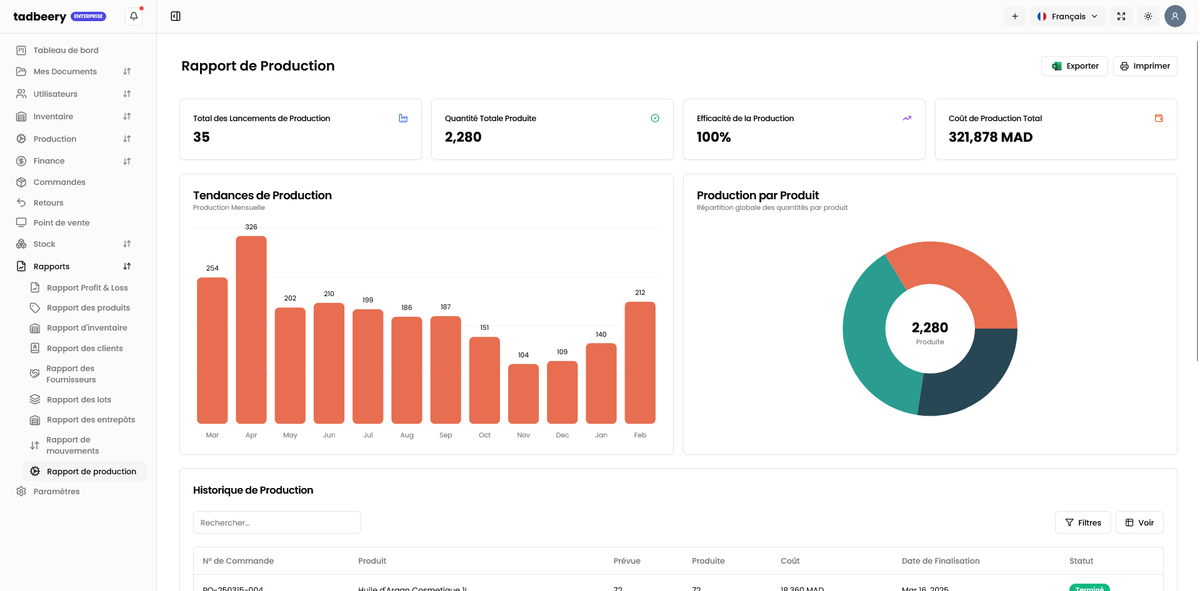Enter fullscreen mode via expand icon

pos(1121,16)
